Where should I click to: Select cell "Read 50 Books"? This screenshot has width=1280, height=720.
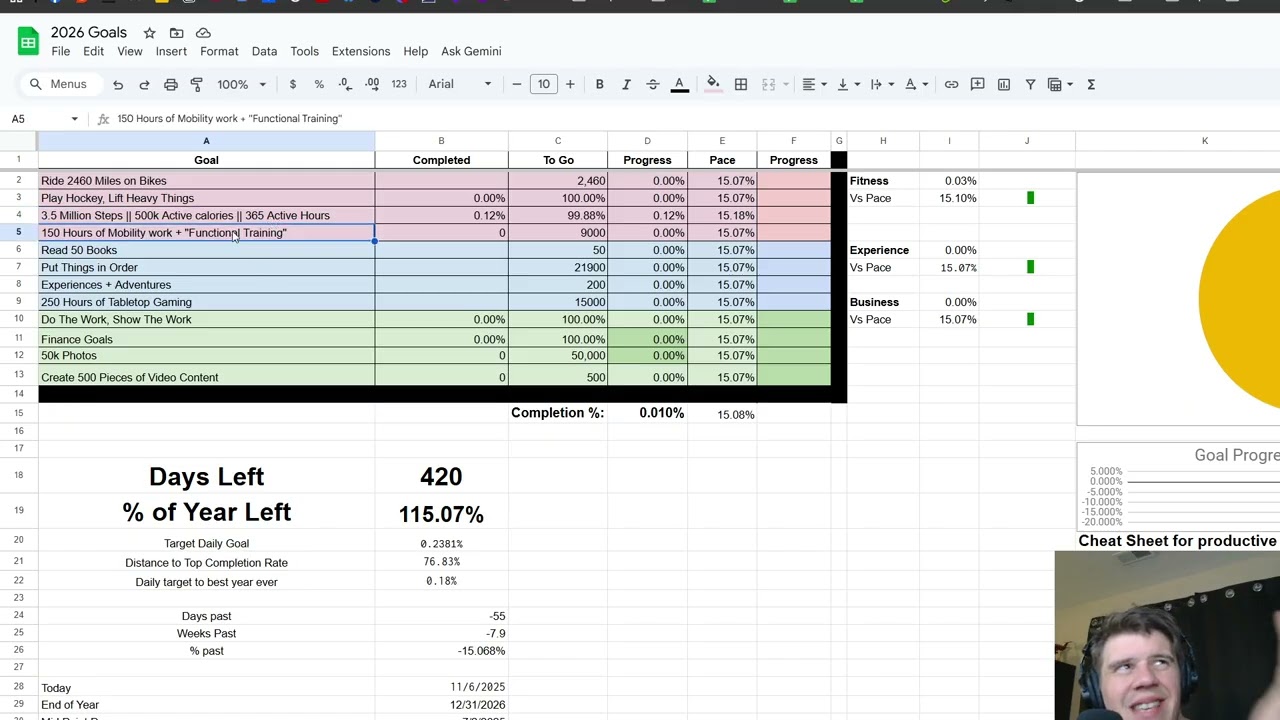(206, 250)
